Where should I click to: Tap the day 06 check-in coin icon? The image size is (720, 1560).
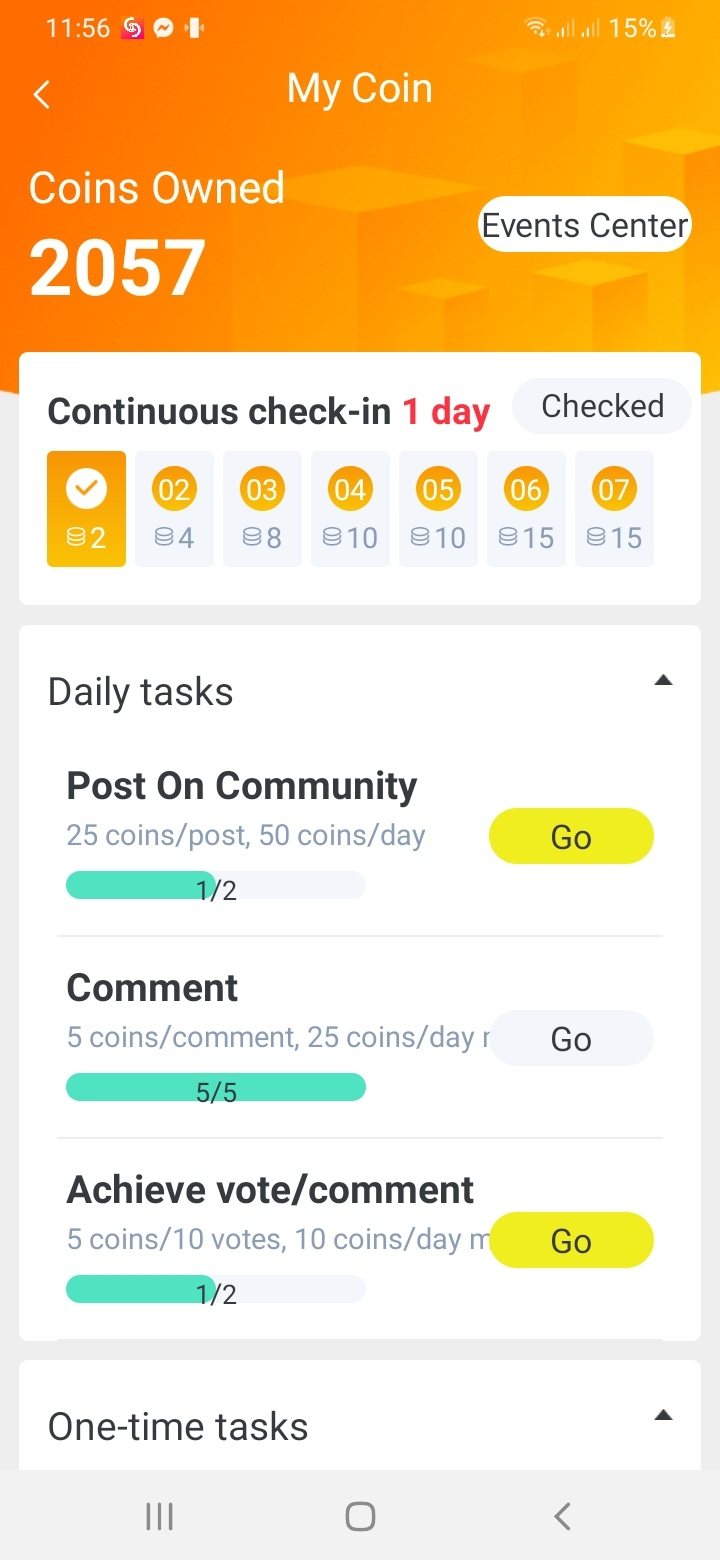[x=526, y=490]
